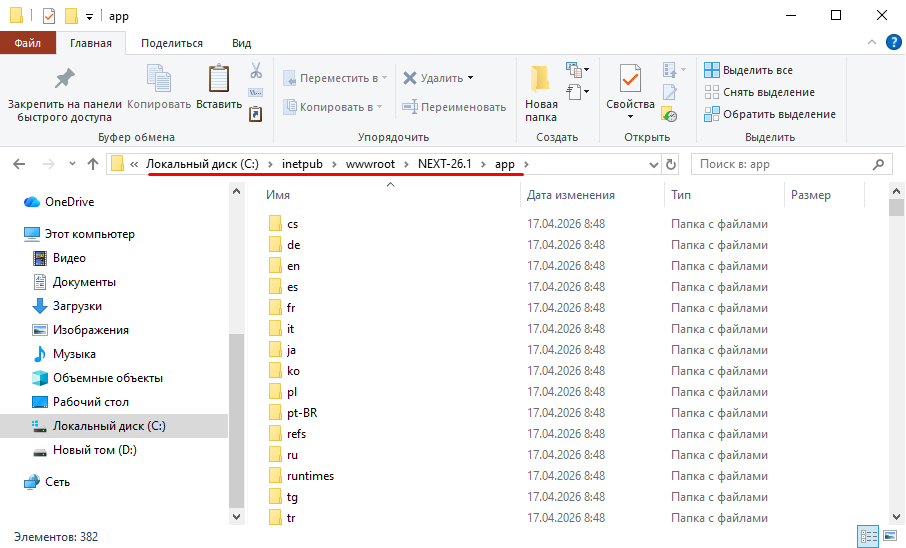The image size is (906, 548).
Task: Open Customize Quick Access Toolbar dropdown
Action: [x=90, y=17]
